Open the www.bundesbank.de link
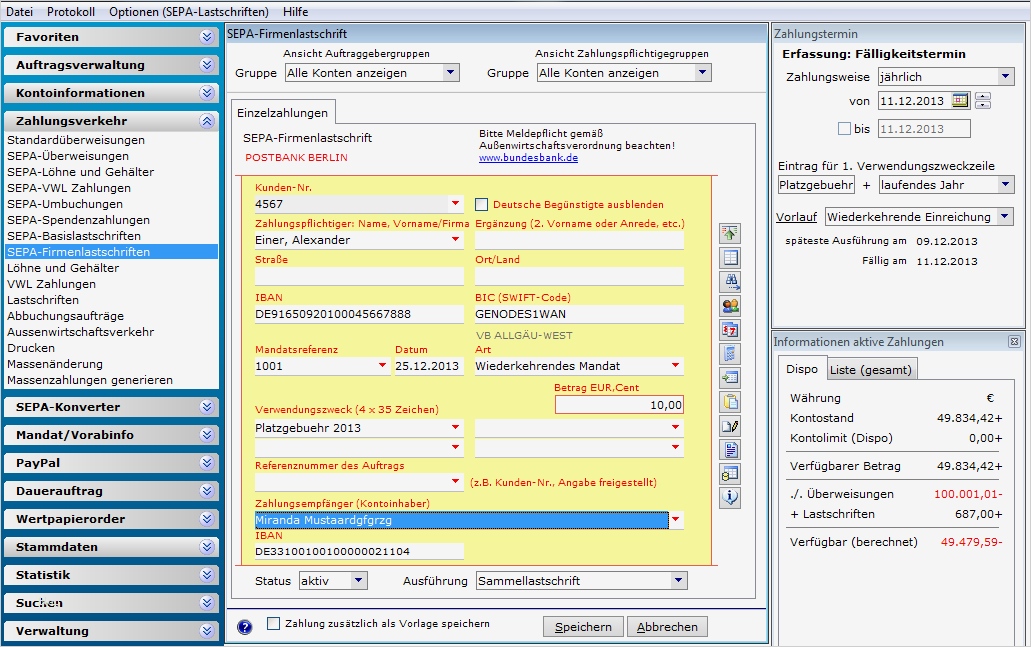The image size is (1031, 647). 528,158
